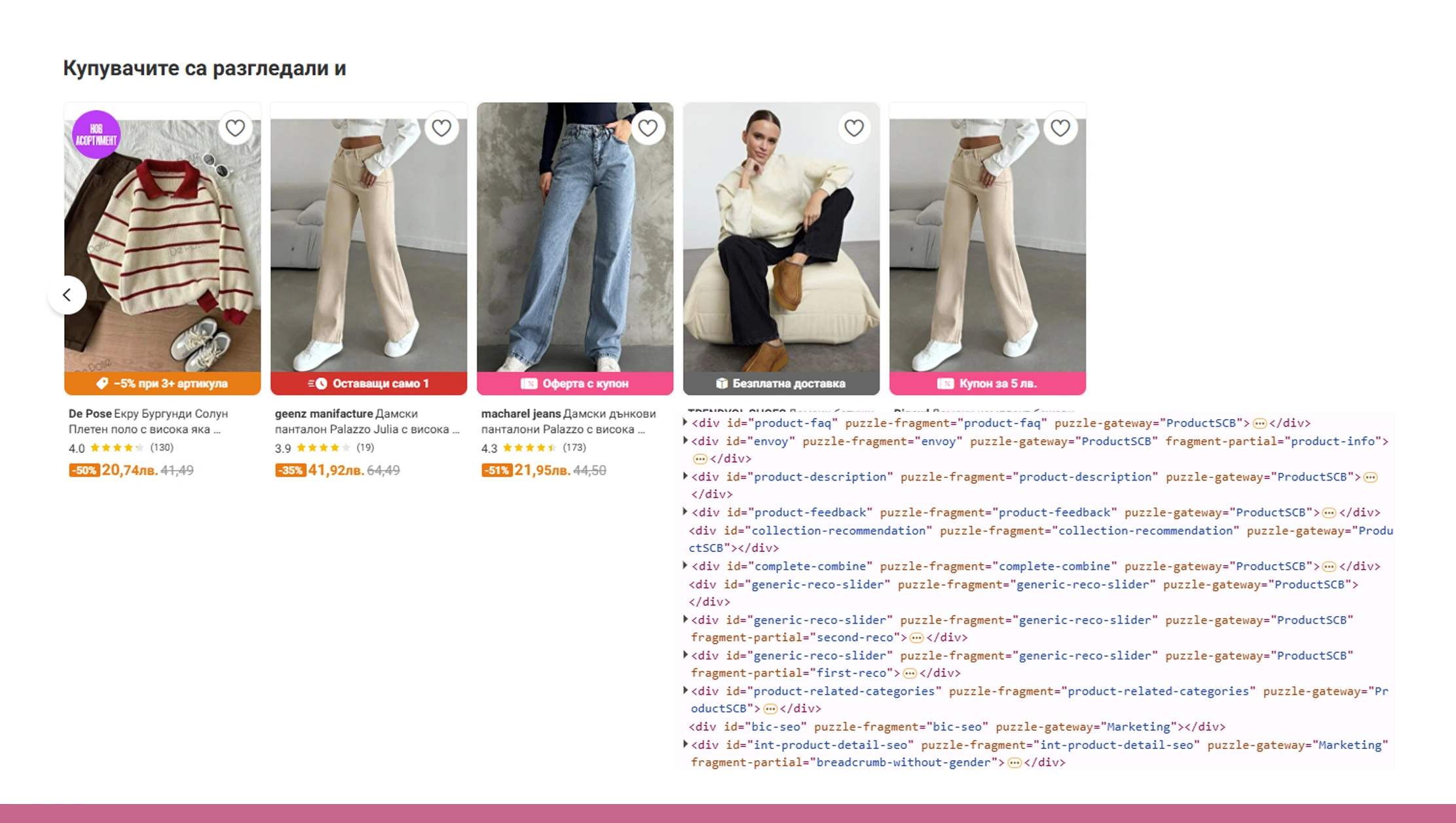Click 'Купон за 5 лв.' banner
1456x823 pixels.
click(x=987, y=384)
